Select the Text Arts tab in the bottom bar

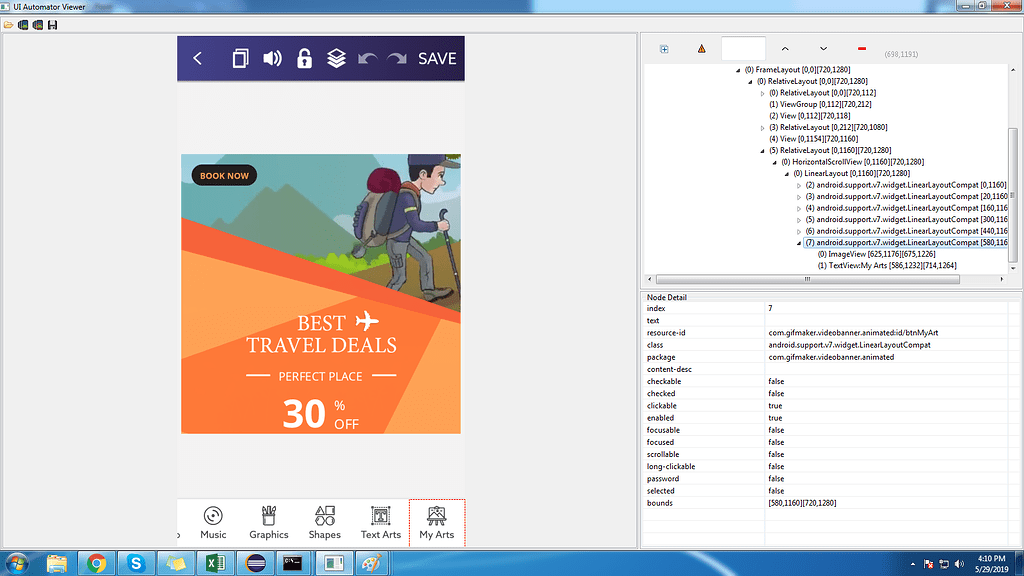coord(381,523)
